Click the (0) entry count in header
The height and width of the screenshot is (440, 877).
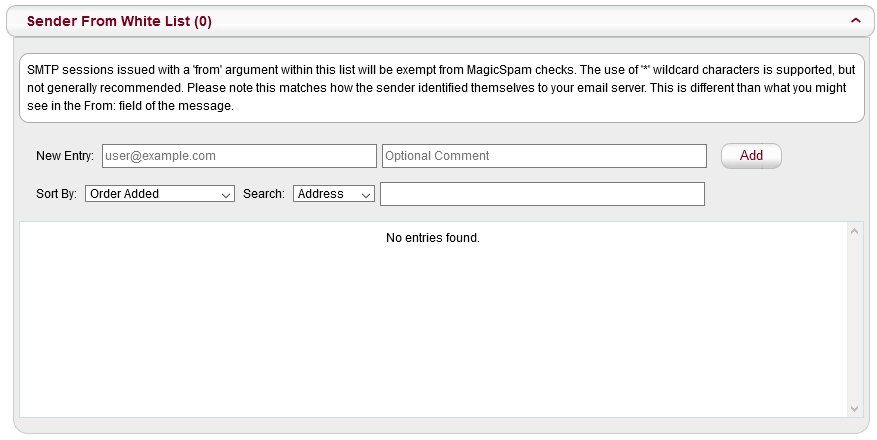click(x=203, y=21)
